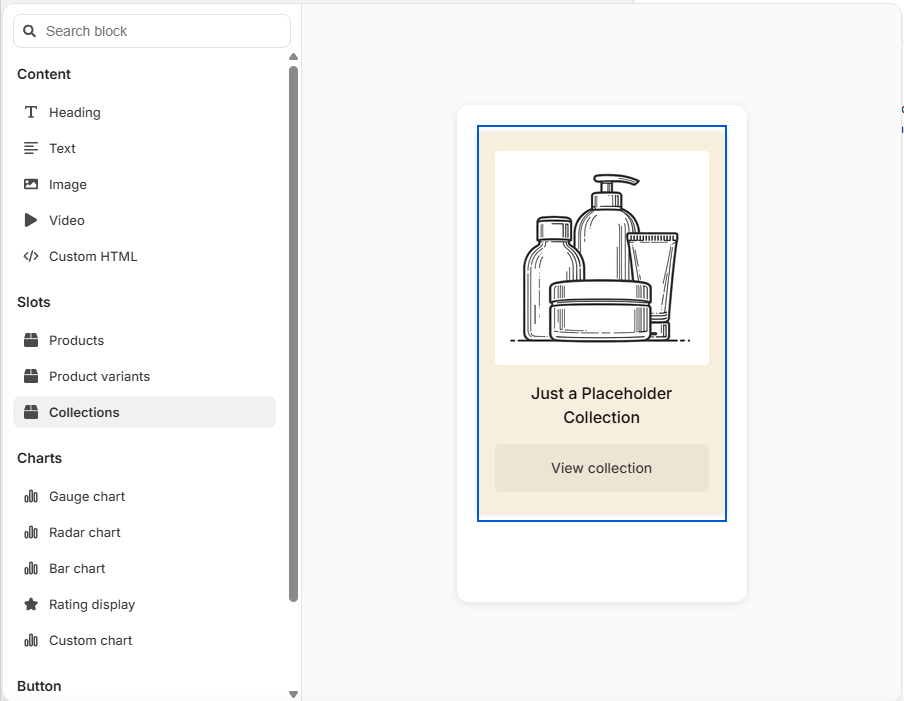The width and height of the screenshot is (904, 701).
Task: Add a Bar chart block
Action: click(x=76, y=568)
